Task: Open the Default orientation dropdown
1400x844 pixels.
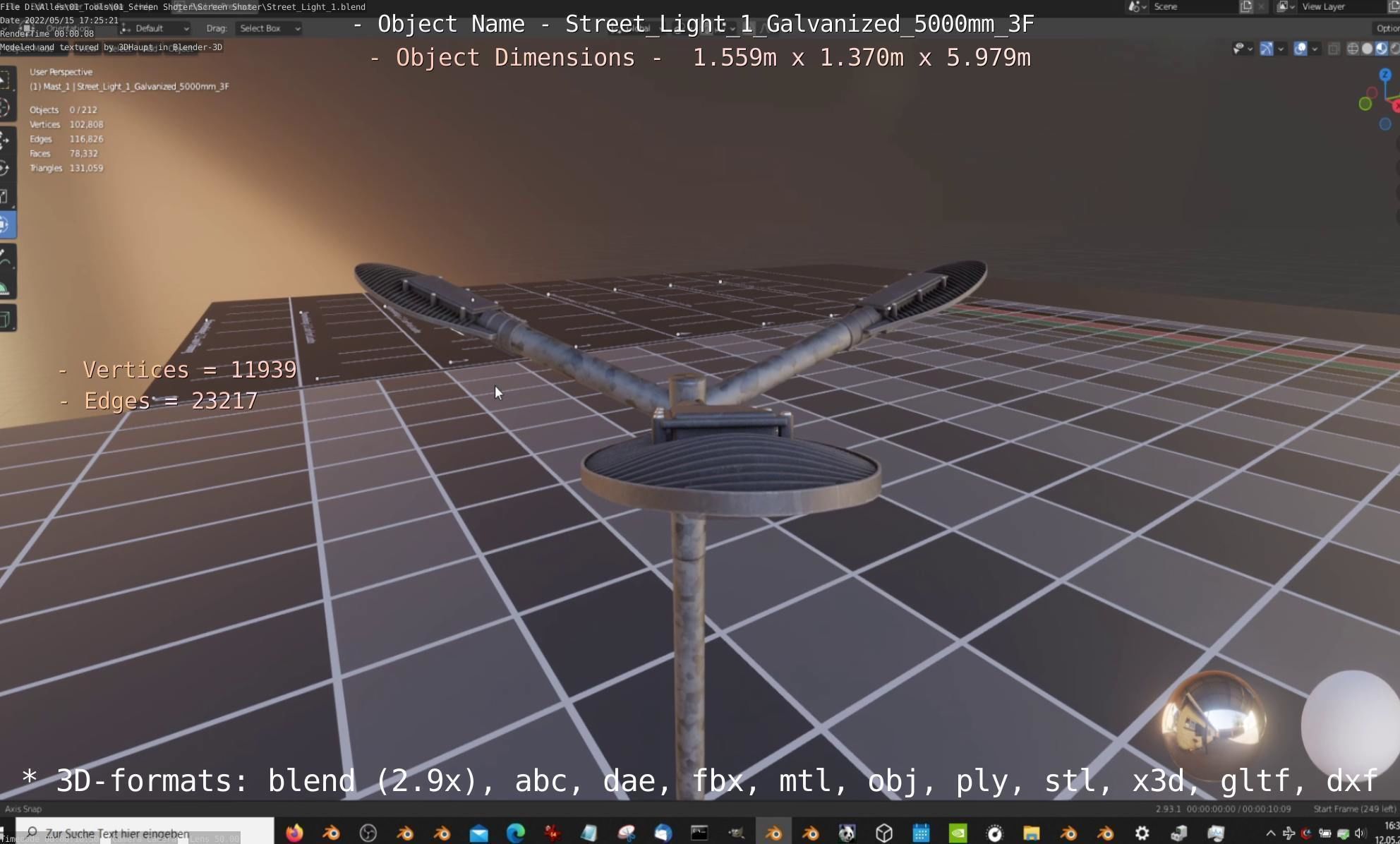Action: (155, 28)
